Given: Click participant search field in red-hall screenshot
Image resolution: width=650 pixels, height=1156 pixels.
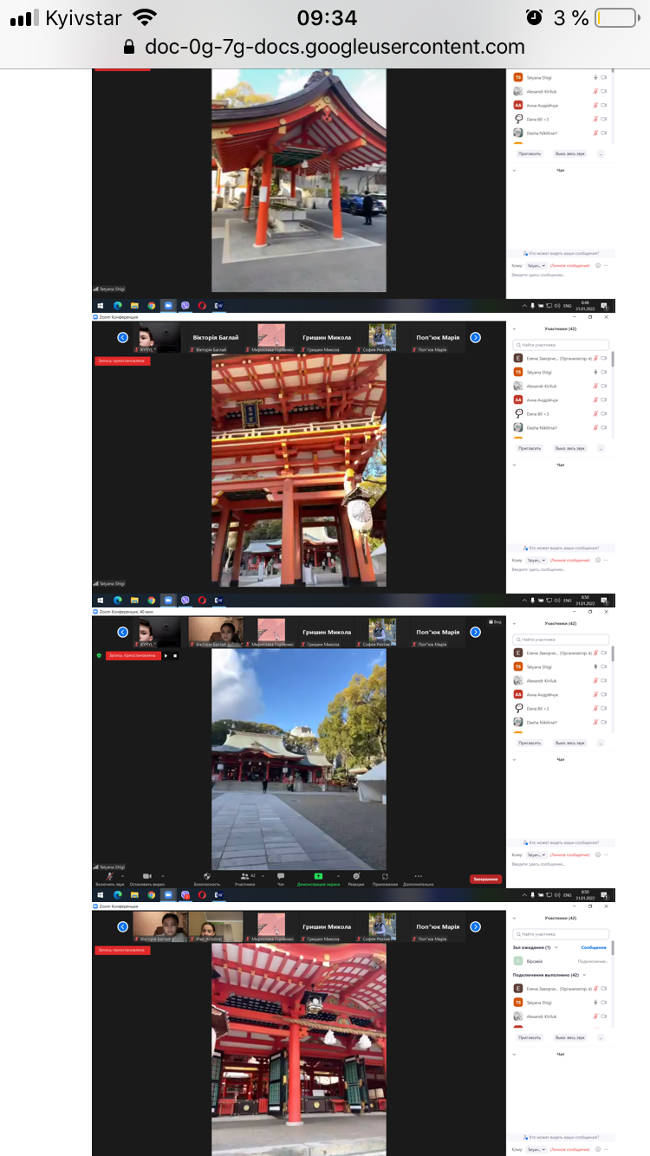Looking at the screenshot, I should point(561,933).
